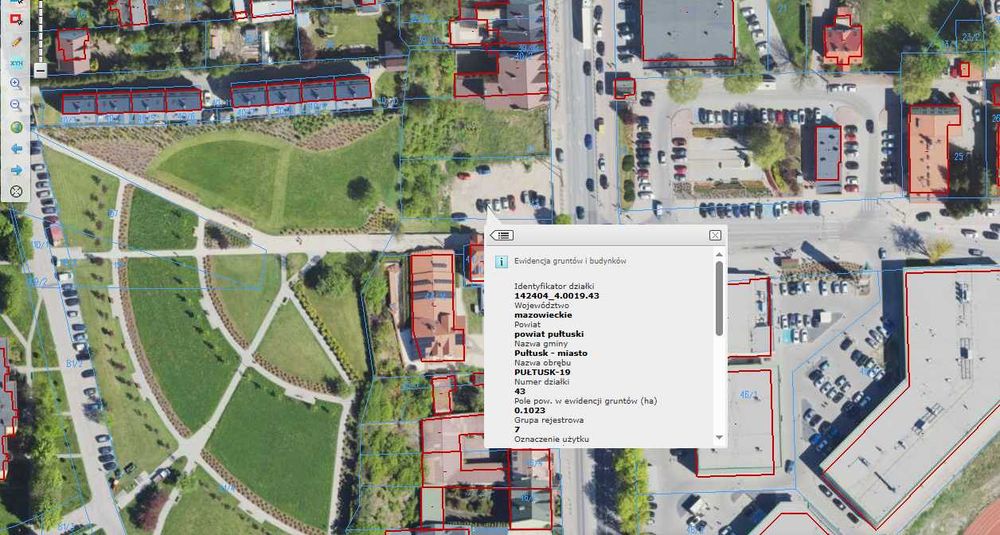Show full extent with globe icon
1000x535 pixels.
coord(16,127)
